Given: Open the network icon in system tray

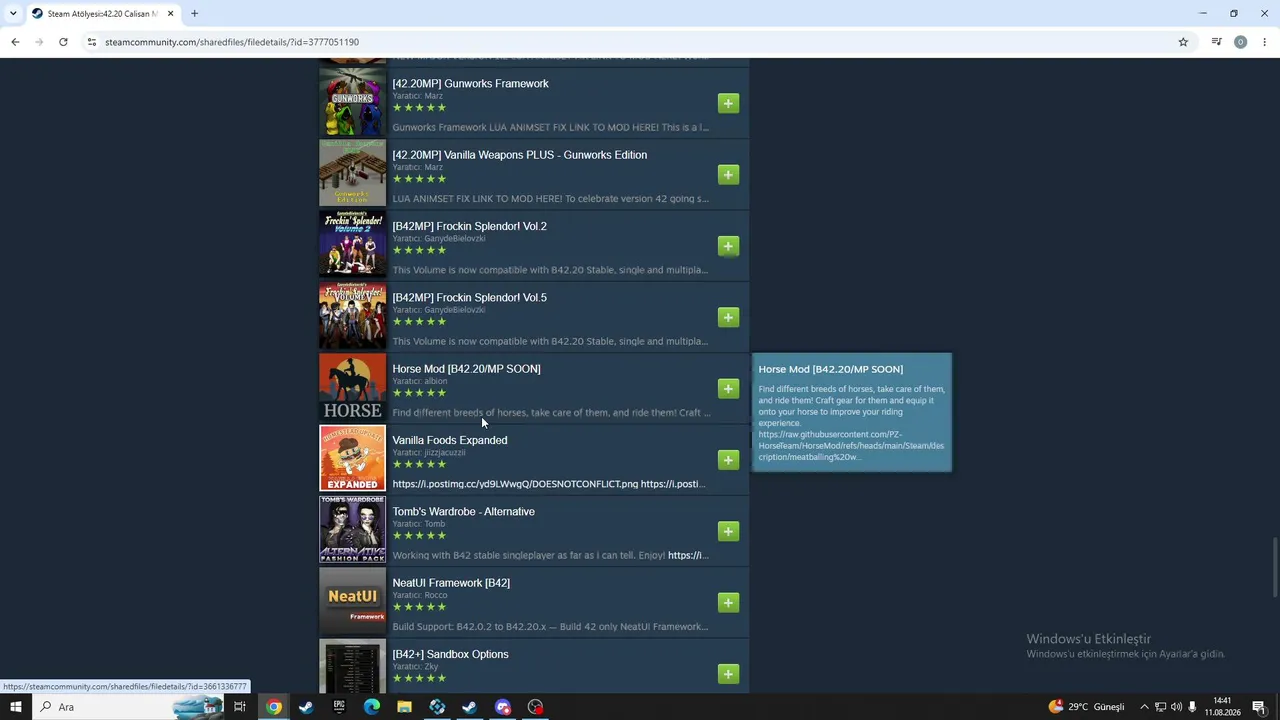Looking at the screenshot, I should [1160, 707].
